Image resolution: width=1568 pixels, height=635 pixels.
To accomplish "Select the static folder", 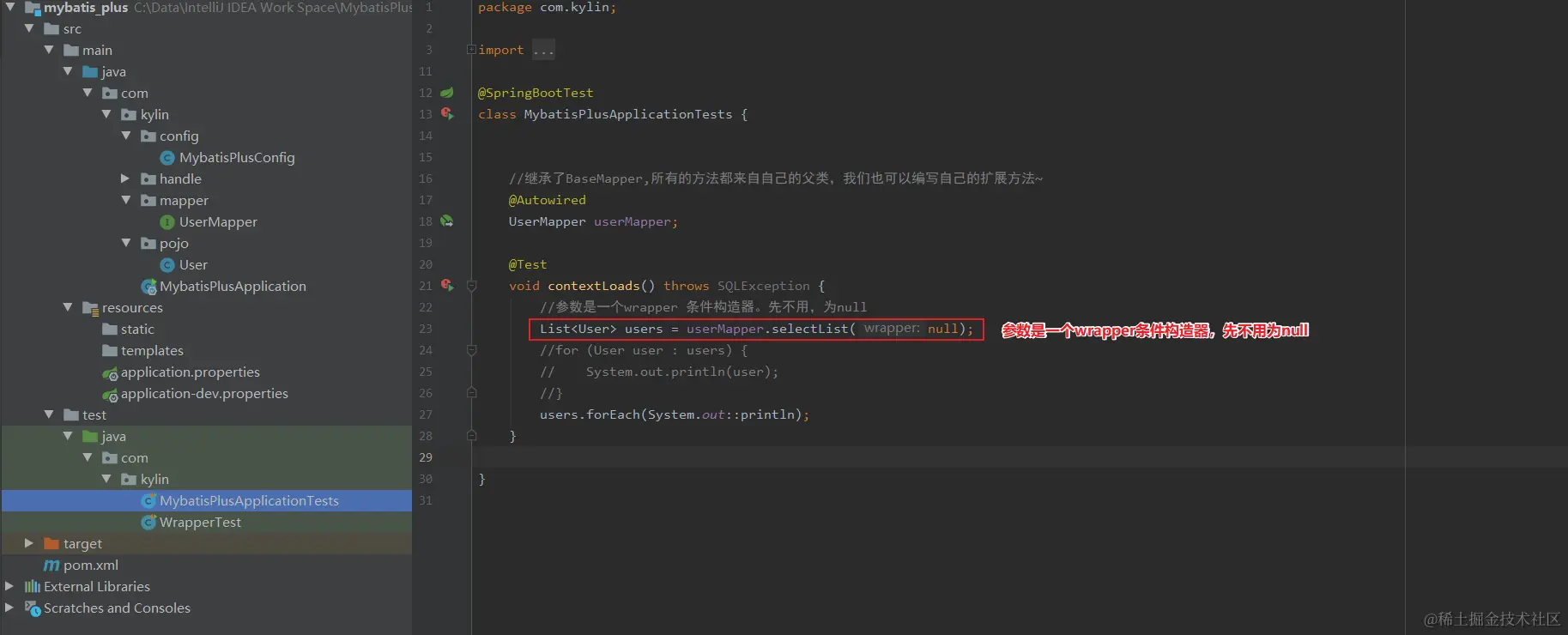I will coord(137,330).
